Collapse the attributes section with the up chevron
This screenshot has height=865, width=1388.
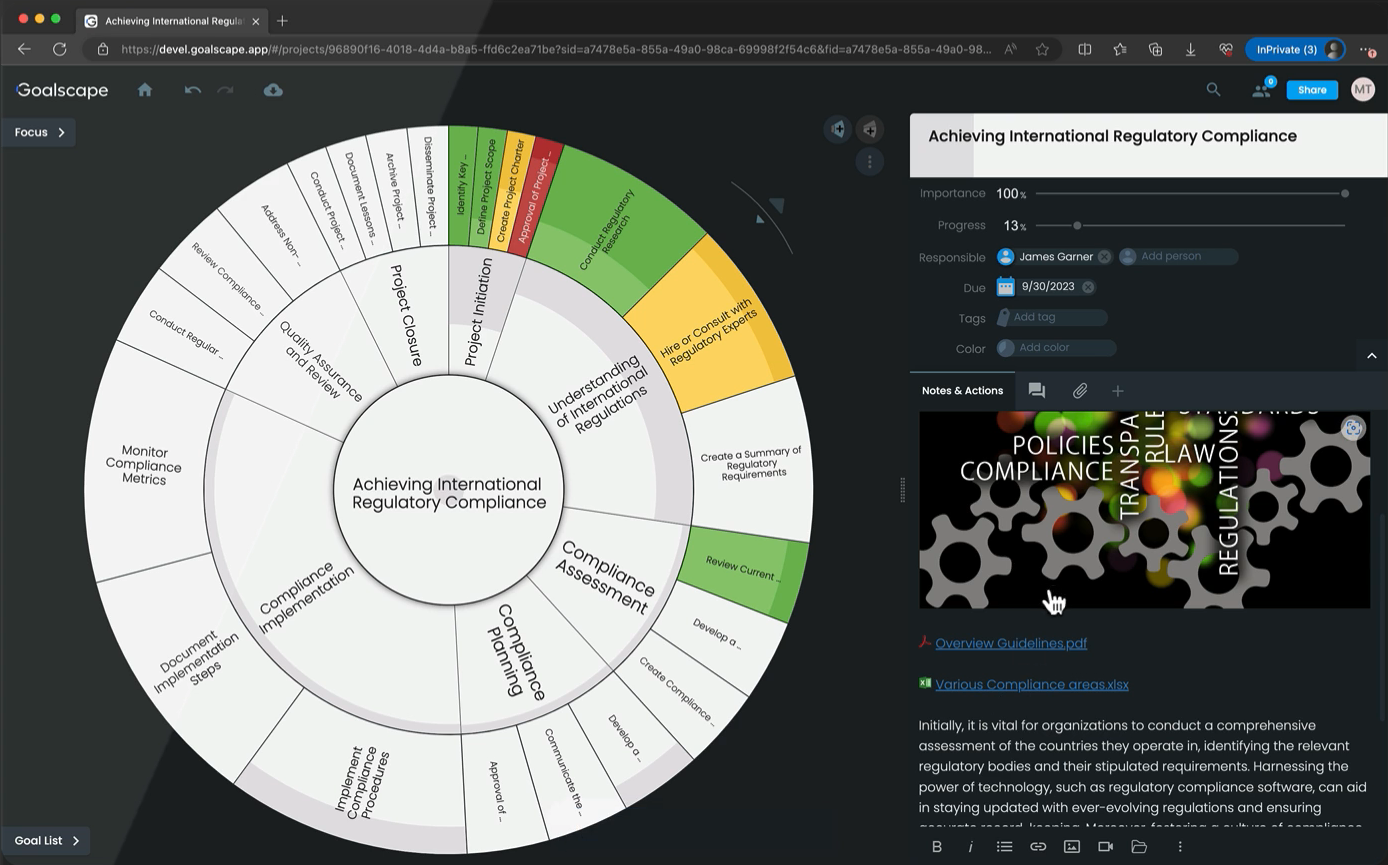[1372, 355]
